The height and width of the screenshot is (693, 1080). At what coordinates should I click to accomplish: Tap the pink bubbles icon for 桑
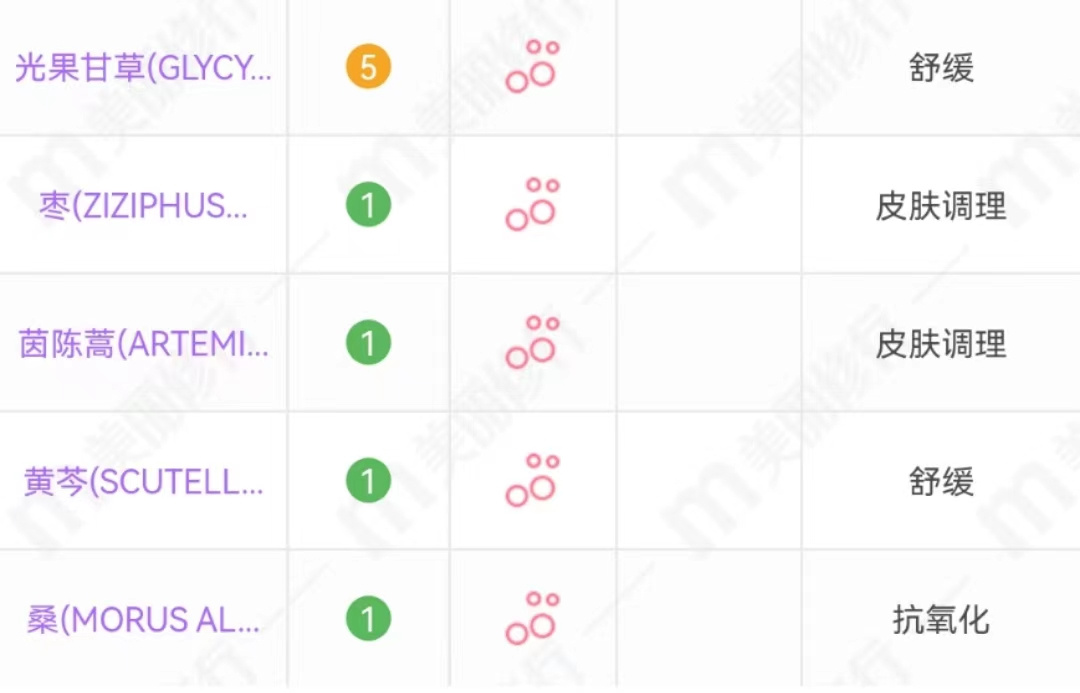point(532,620)
